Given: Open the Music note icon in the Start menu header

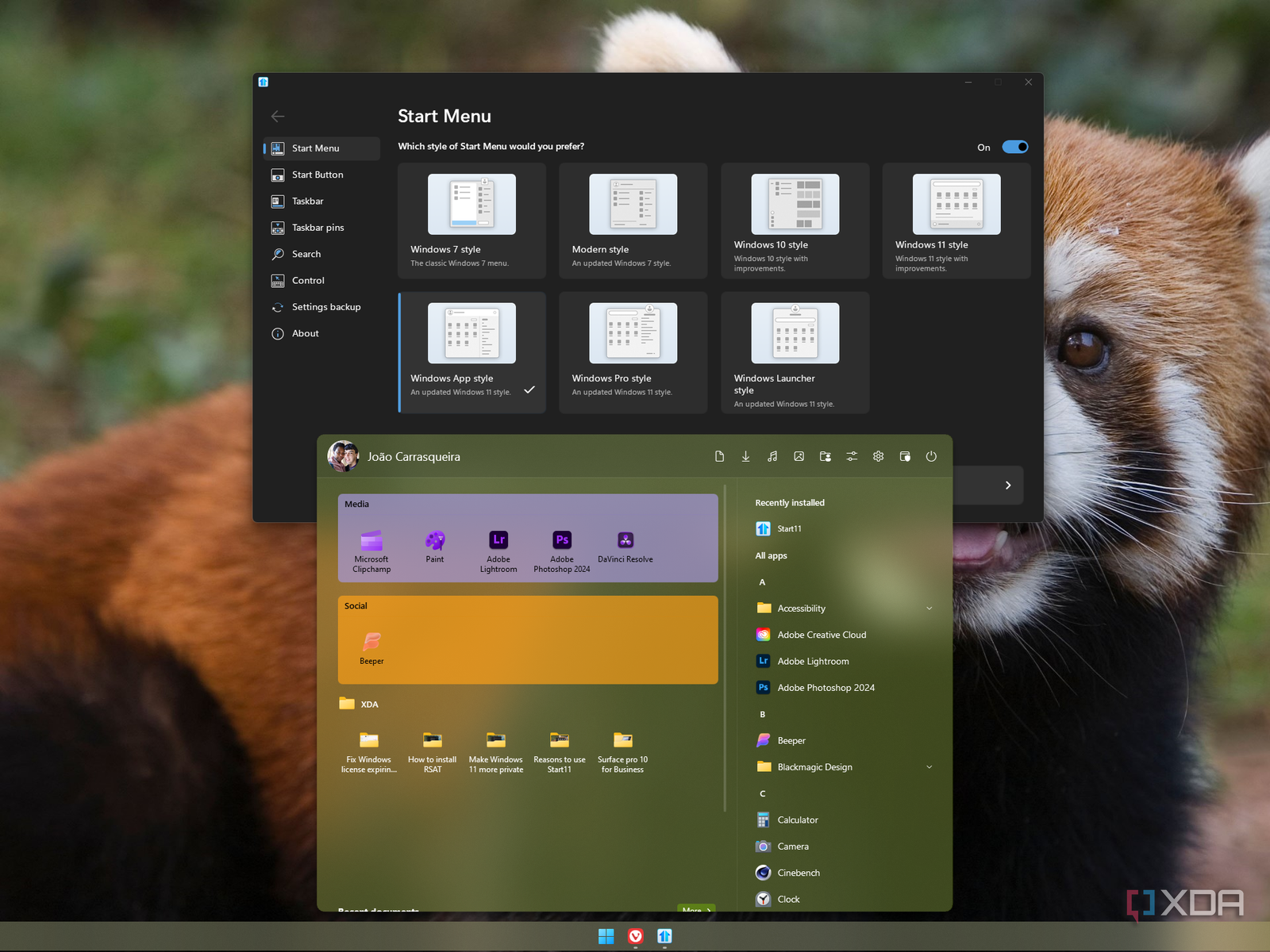Looking at the screenshot, I should tap(772, 456).
